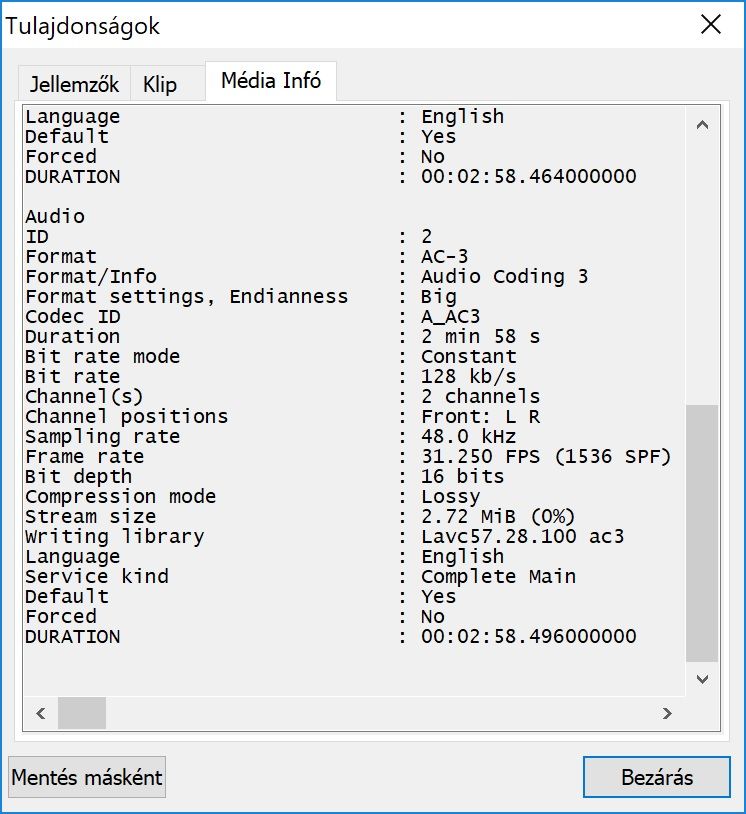Click the horizontal scrollbar left arrow
This screenshot has width=746, height=814.
pos(41,713)
